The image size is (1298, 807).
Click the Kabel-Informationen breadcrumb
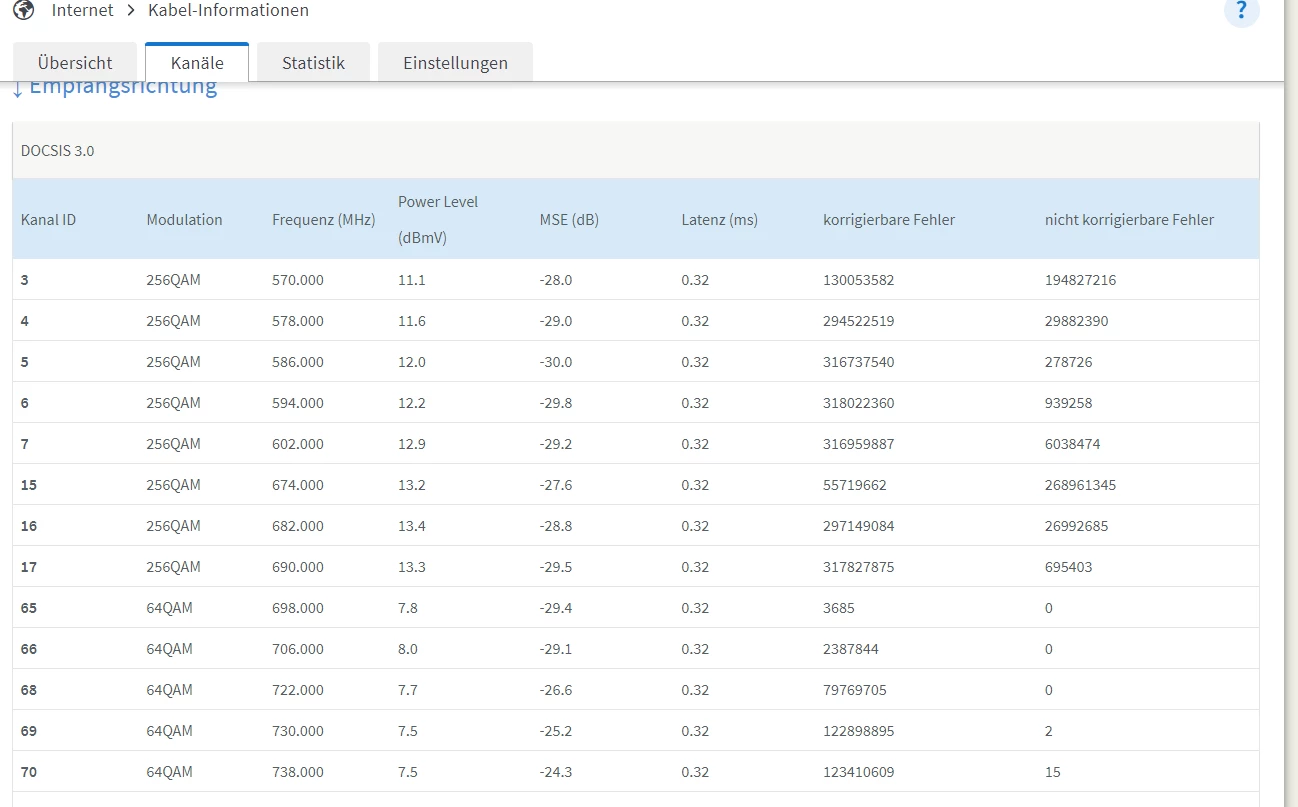click(x=228, y=10)
